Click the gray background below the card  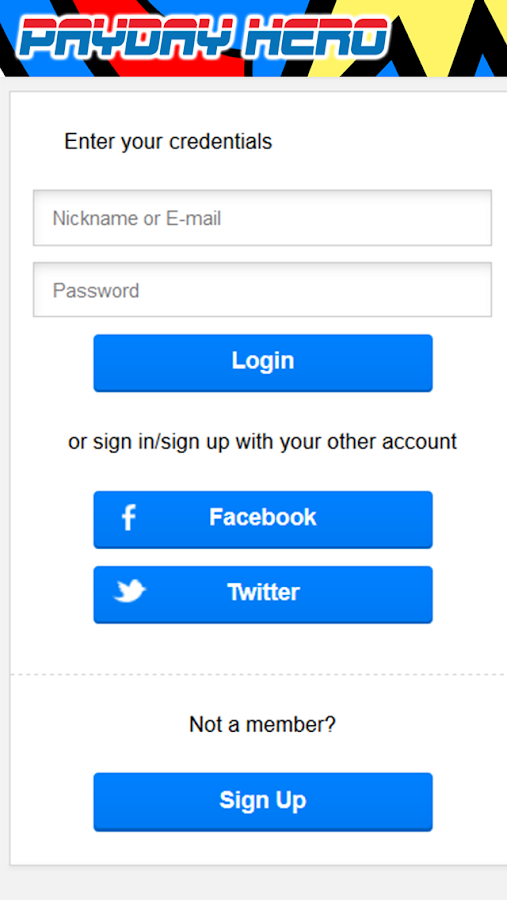click(253, 884)
